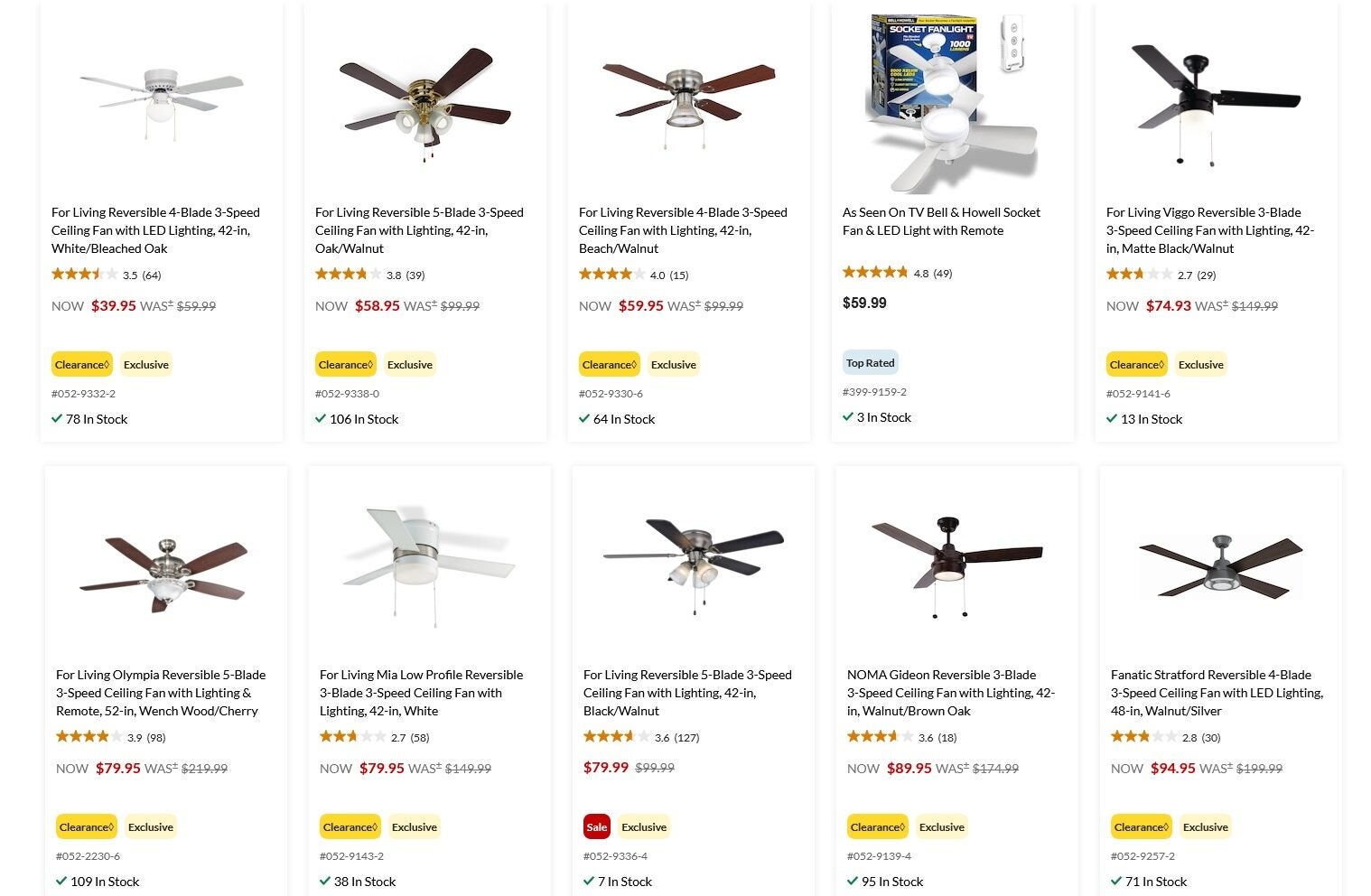Click the "Top Rated" badge on the Socket Fanlight
Viewport: 1371px width, 896px height.
coord(870,362)
